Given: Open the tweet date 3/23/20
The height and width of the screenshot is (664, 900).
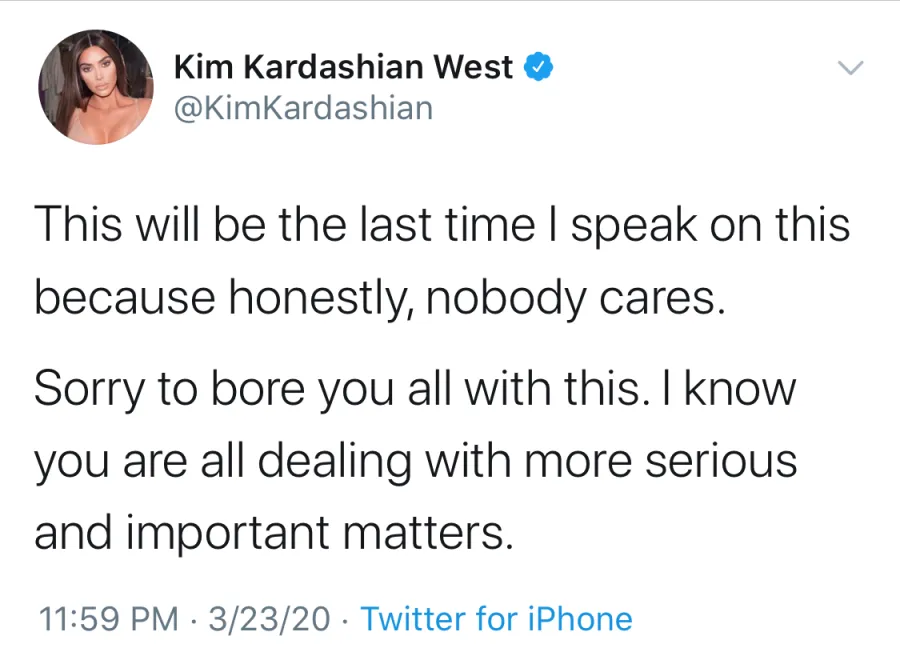Looking at the screenshot, I should tap(269, 619).
